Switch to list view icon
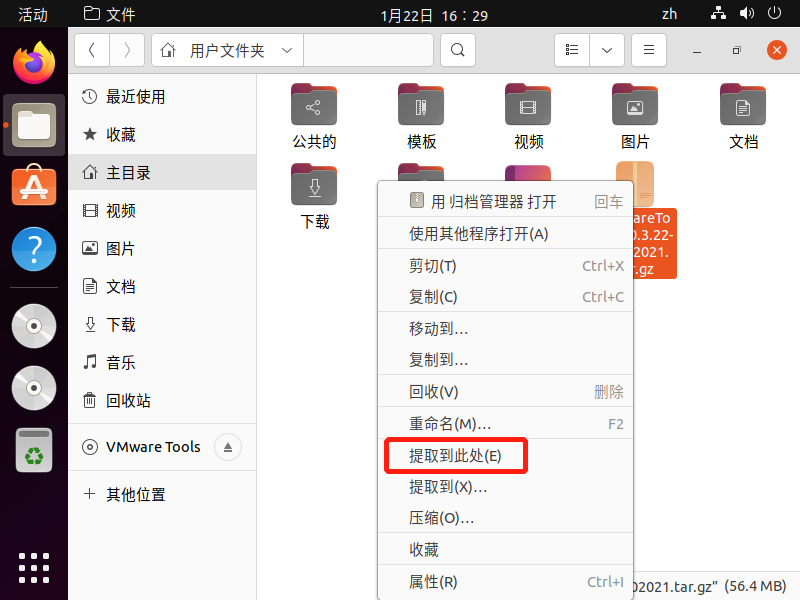 572,50
